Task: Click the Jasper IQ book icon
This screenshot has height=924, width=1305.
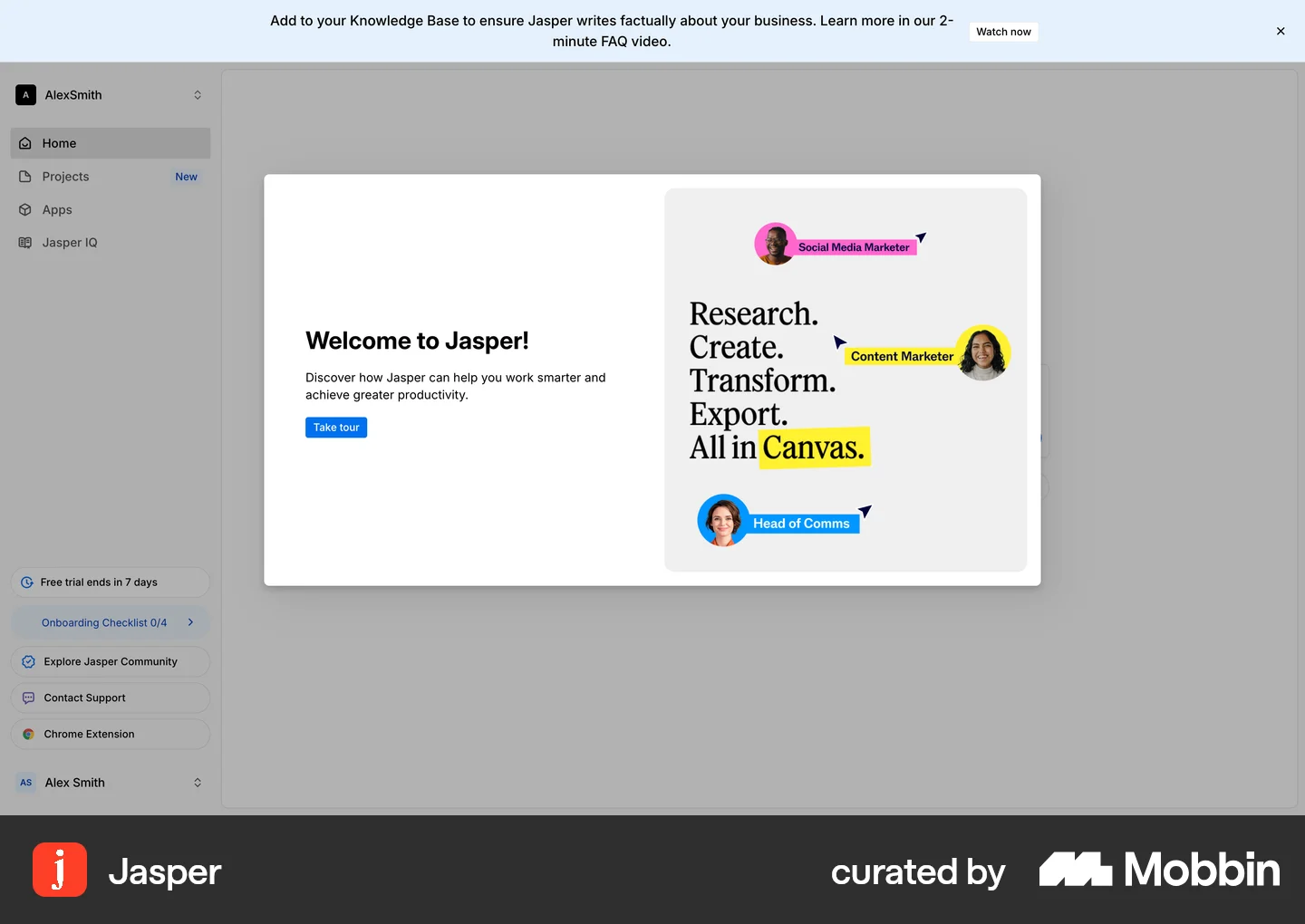Action: (x=25, y=243)
